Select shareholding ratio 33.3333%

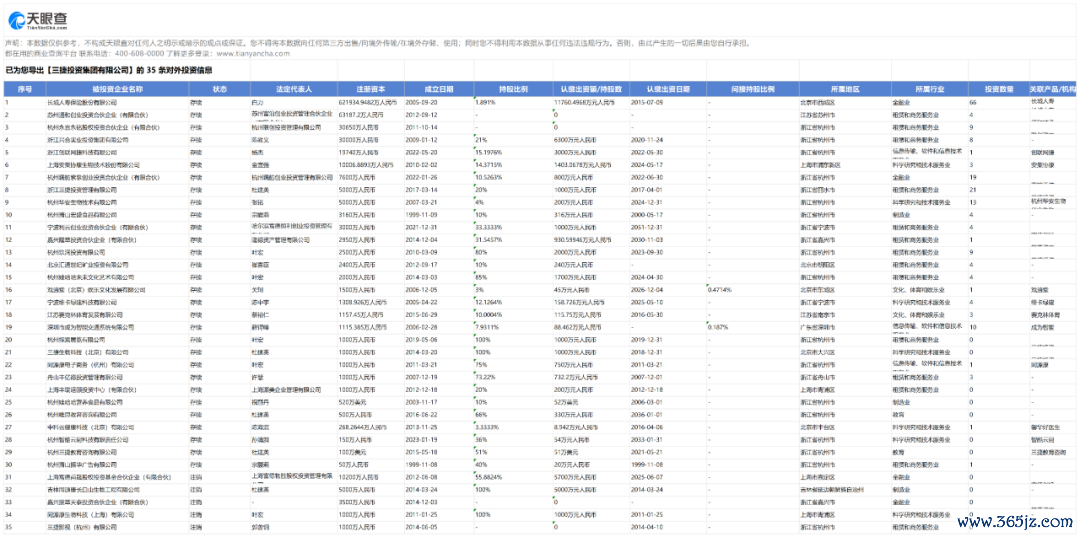(488, 227)
